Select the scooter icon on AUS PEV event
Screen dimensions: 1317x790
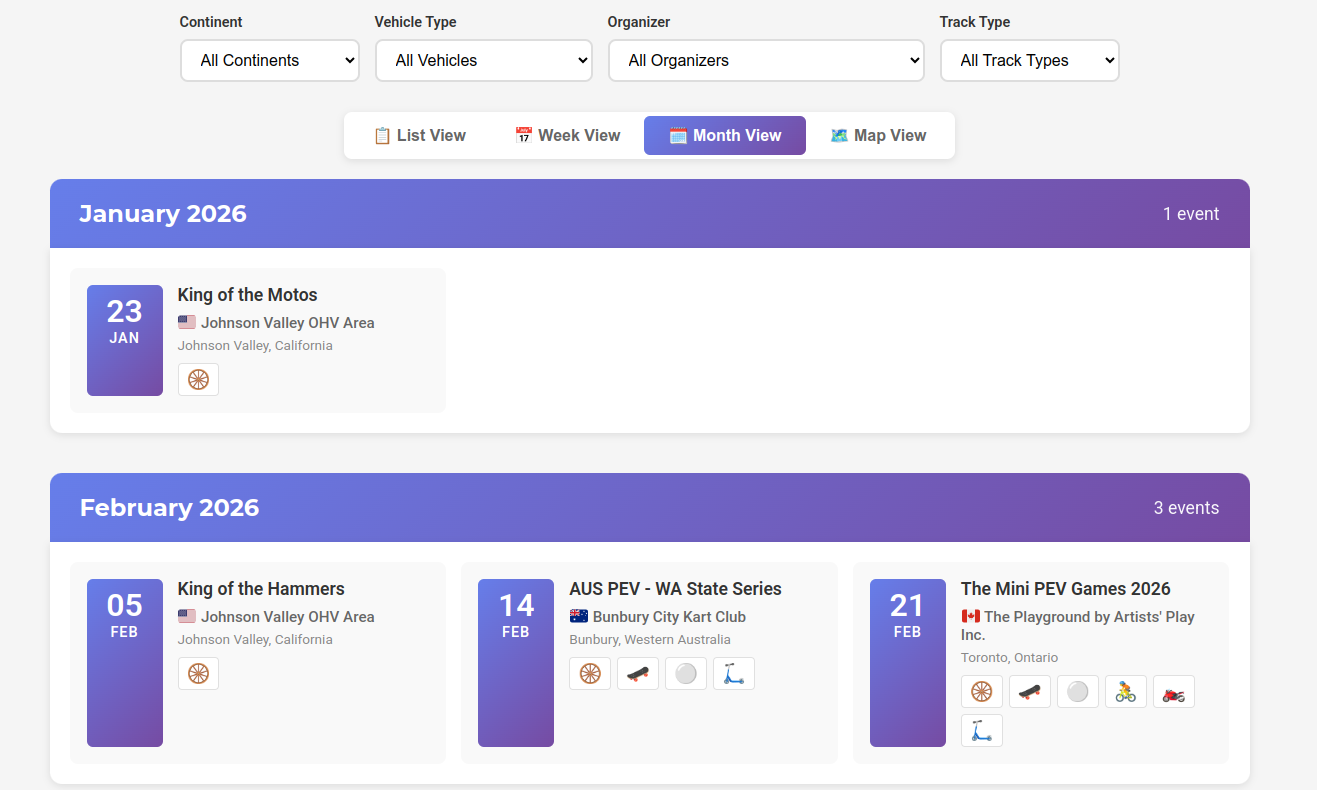[734, 673]
